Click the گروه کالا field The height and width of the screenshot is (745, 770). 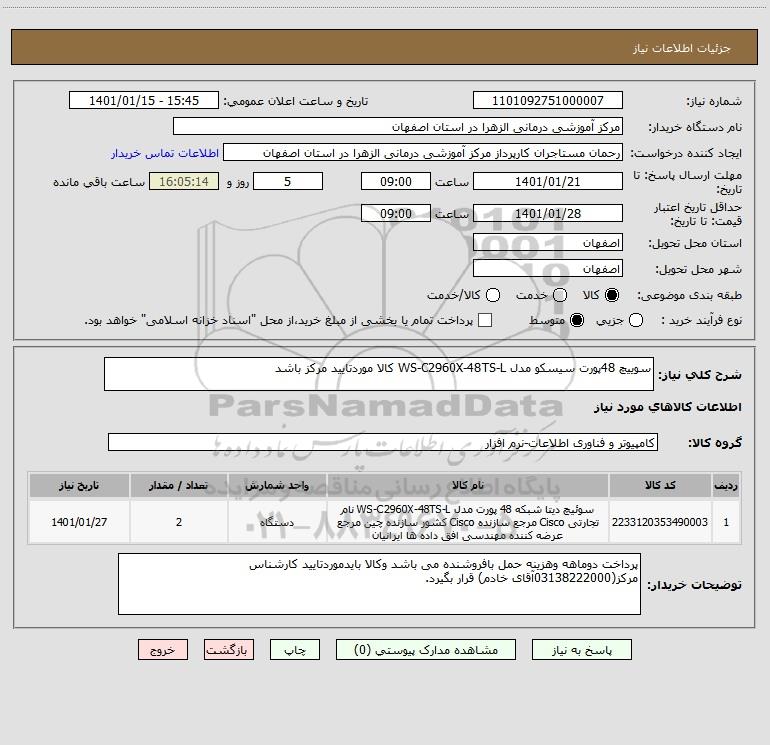(x=383, y=442)
